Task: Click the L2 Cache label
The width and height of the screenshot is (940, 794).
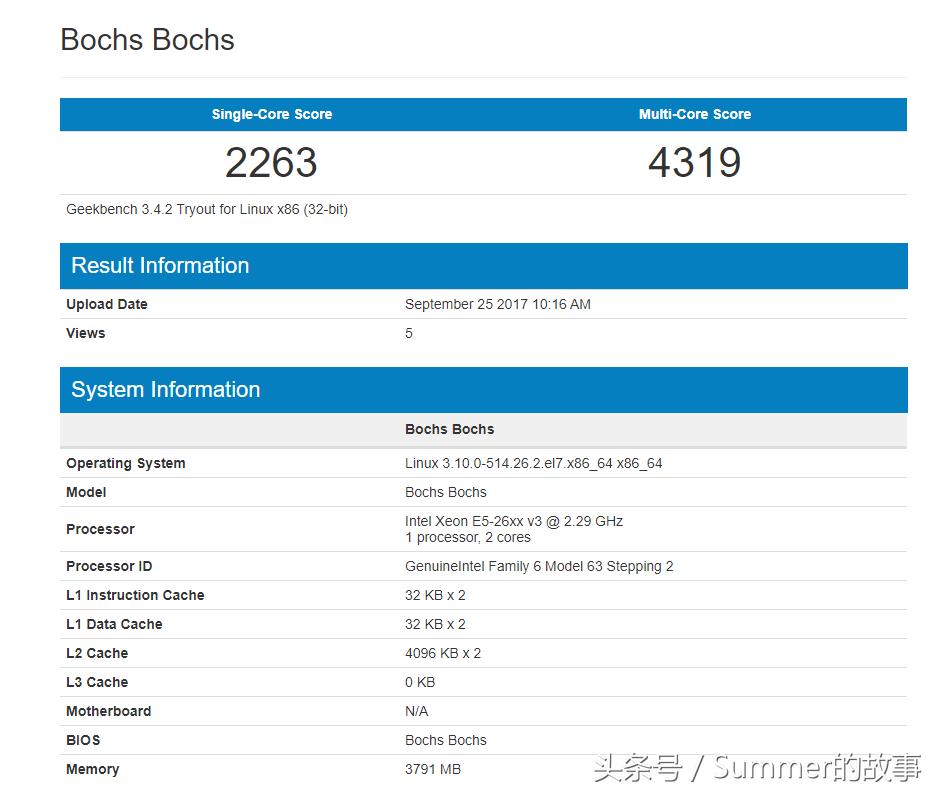Action: pyautogui.click(x=97, y=653)
